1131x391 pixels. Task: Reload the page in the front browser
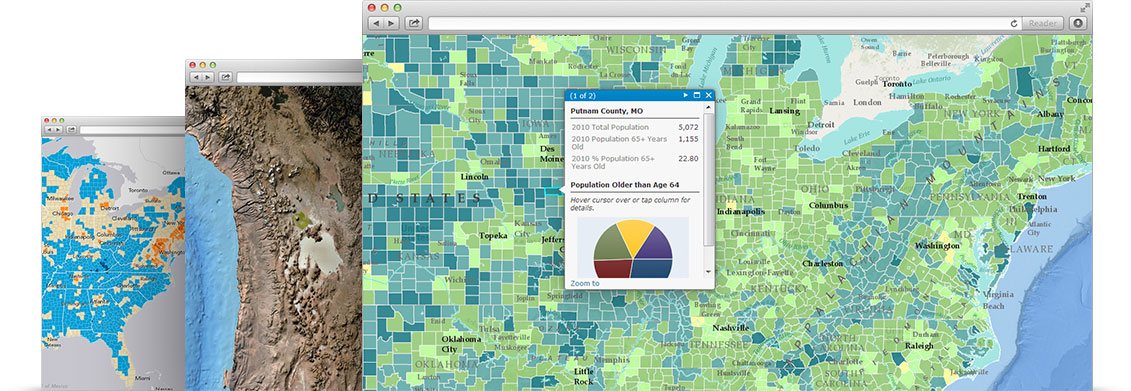[1014, 24]
